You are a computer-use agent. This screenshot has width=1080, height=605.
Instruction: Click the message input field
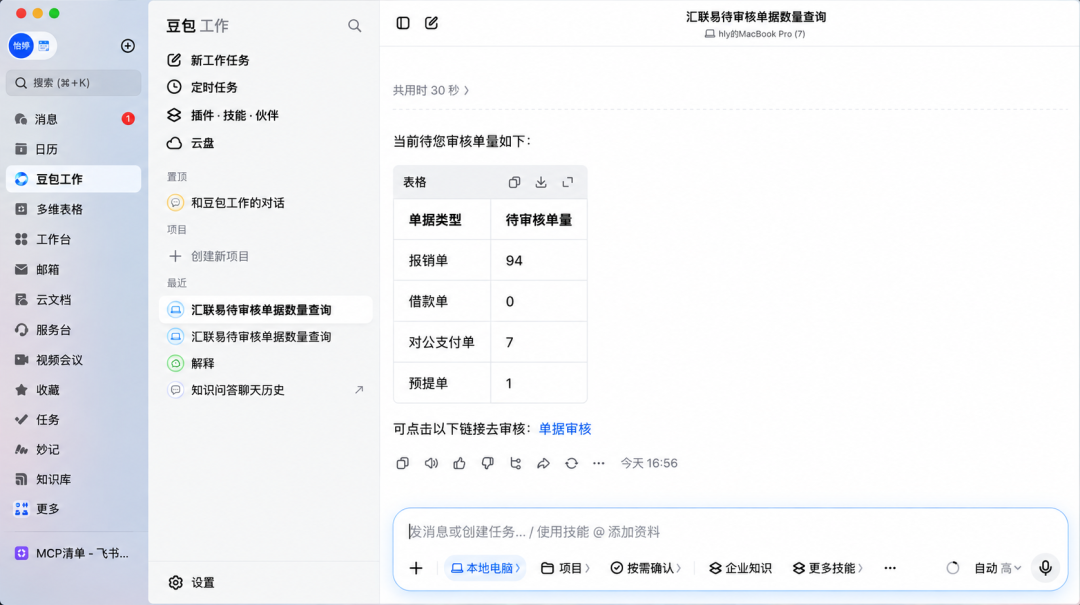tap(730, 532)
